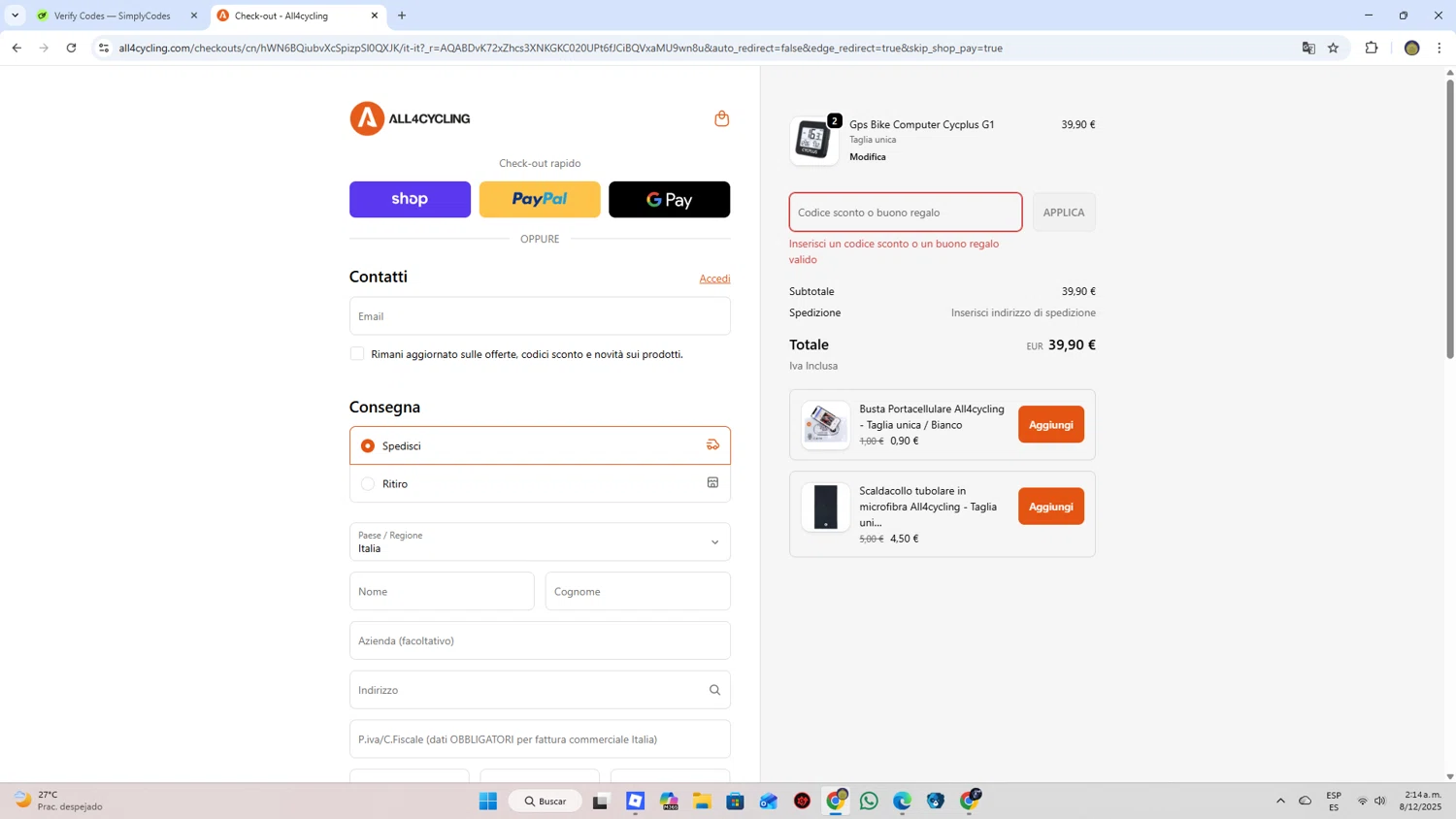Image resolution: width=1456 pixels, height=819 pixels.
Task: Add Busta Portacellulare with Aggiungi button
Action: point(1051,424)
